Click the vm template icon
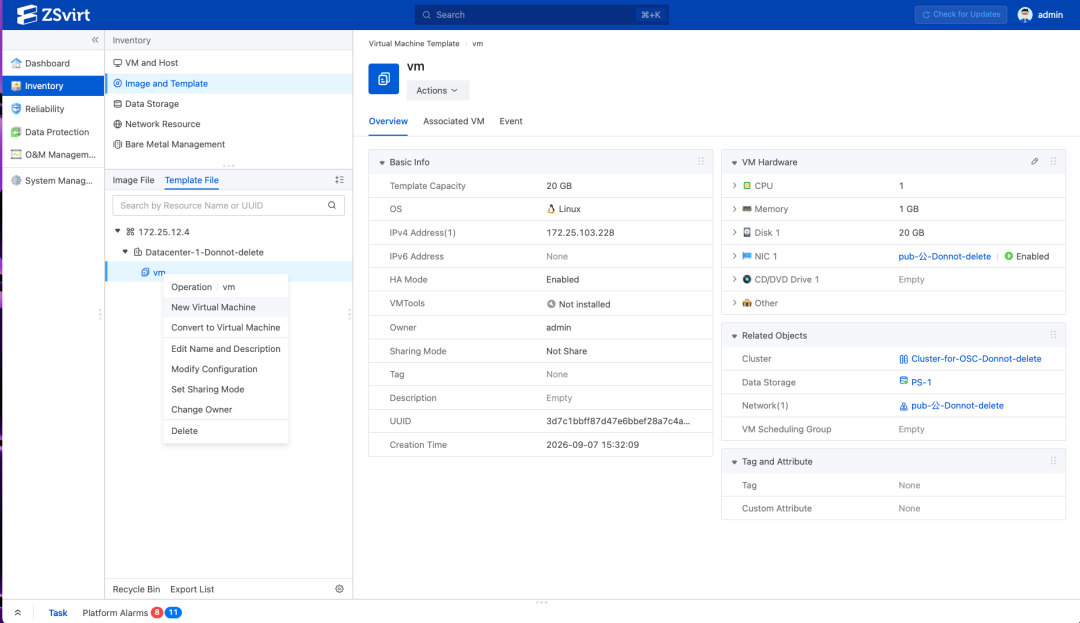The height and width of the screenshot is (623, 1080). point(384,78)
